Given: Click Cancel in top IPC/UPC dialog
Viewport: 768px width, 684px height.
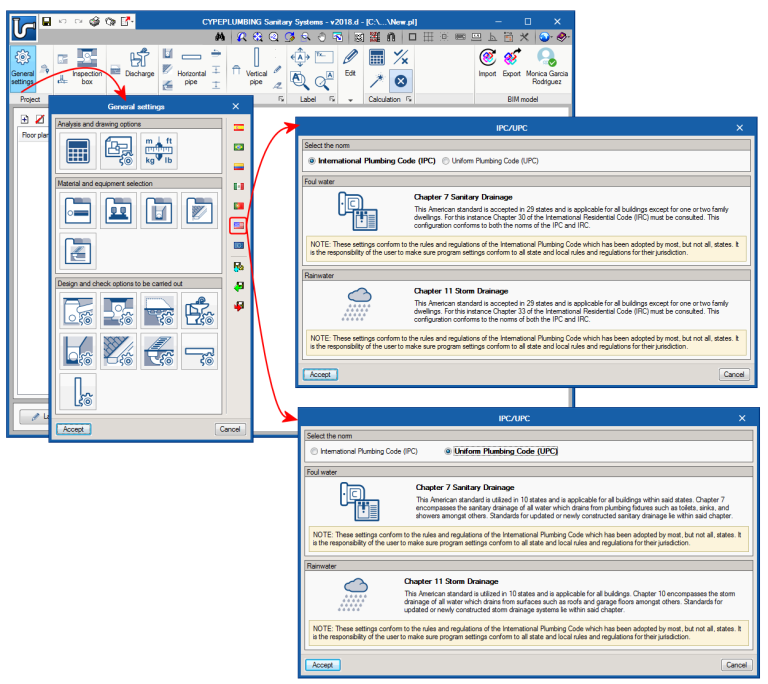Looking at the screenshot, I should [x=734, y=374].
